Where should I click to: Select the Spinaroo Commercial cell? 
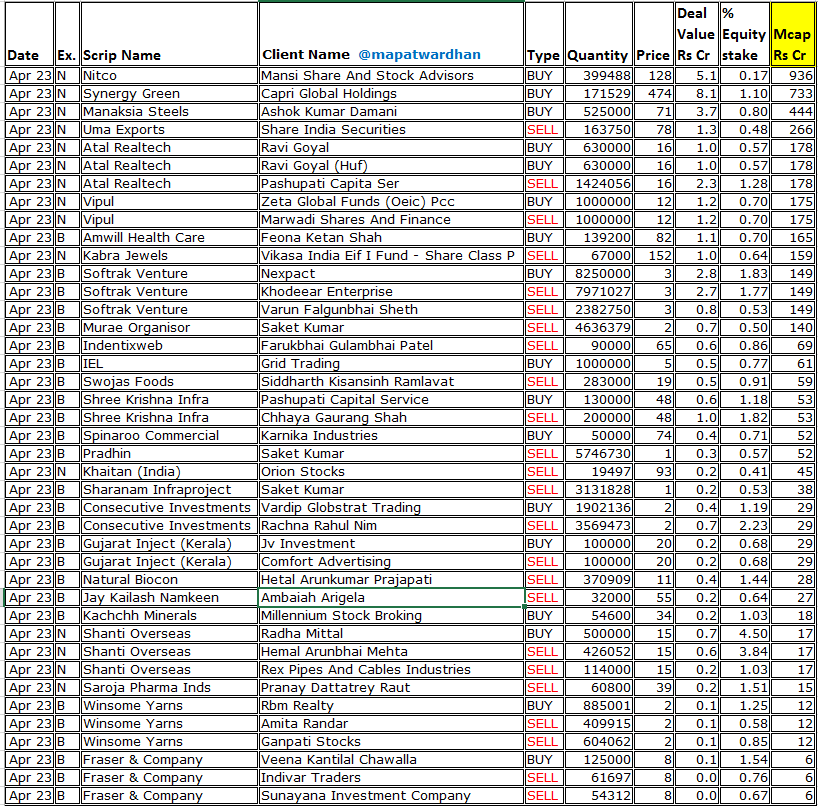point(169,436)
